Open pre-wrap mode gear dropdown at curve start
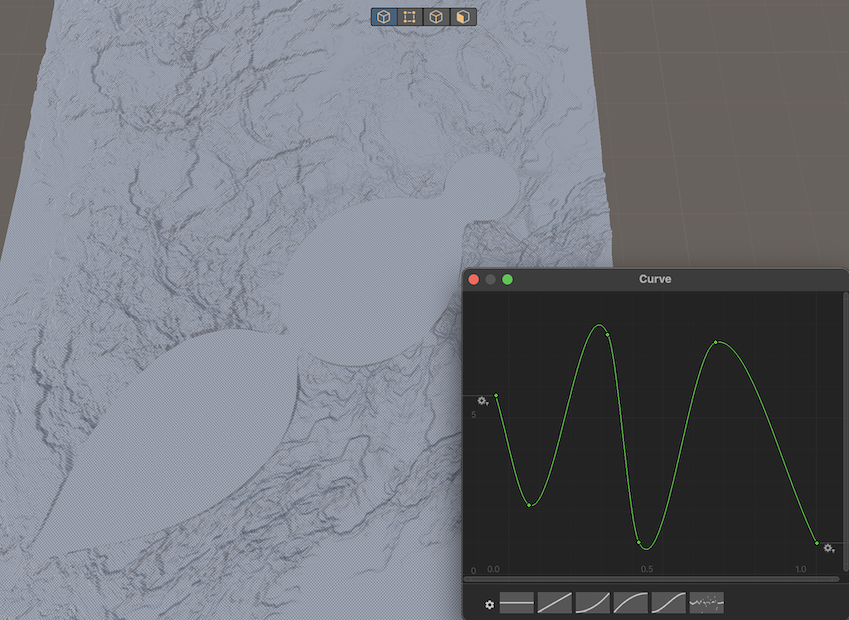The width and height of the screenshot is (849, 620). click(482, 401)
